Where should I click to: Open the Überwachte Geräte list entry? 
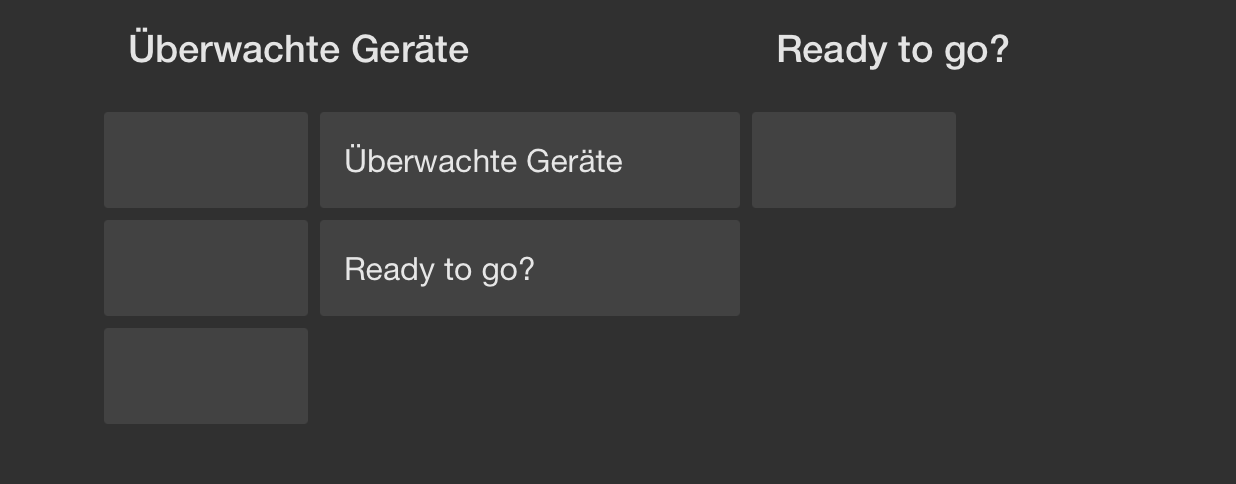point(529,160)
